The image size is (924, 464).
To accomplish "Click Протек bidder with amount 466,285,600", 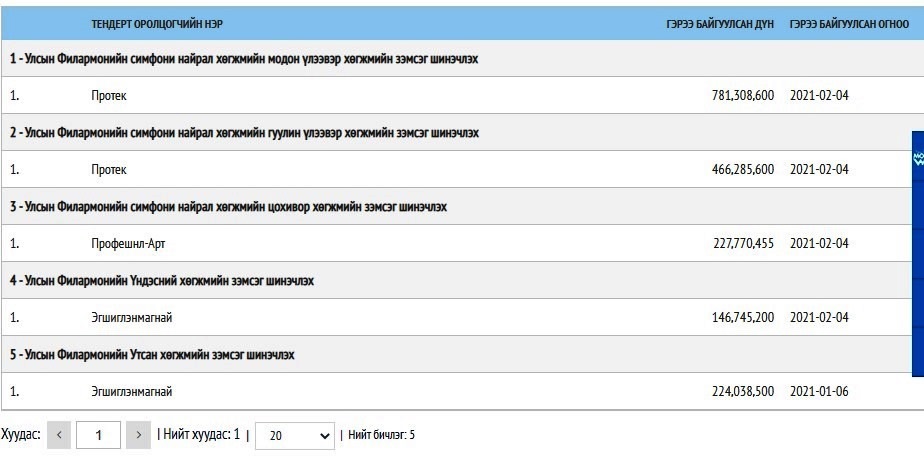I will pyautogui.click(x=108, y=170).
